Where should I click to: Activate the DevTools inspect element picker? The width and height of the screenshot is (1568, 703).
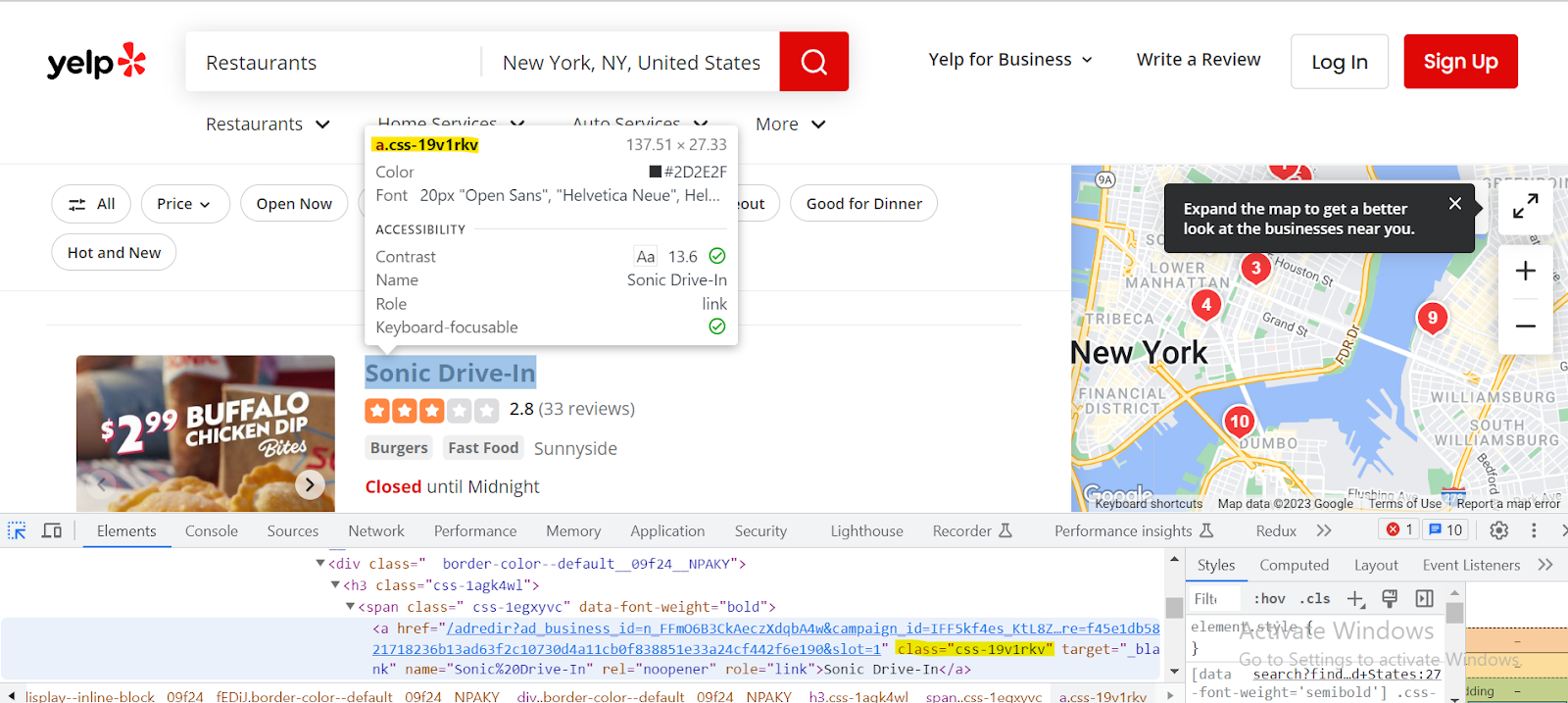coord(17,530)
